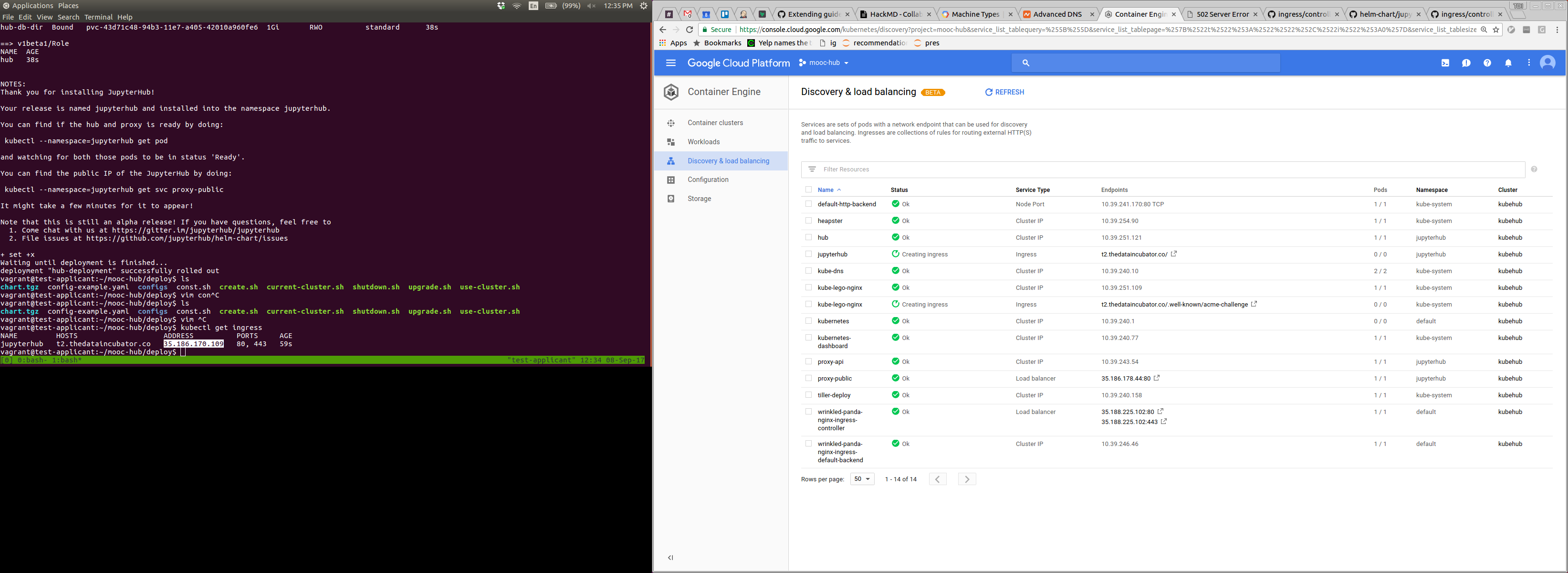
Task: Check the kubernetes-dashboard row checkbox
Action: 808,337
